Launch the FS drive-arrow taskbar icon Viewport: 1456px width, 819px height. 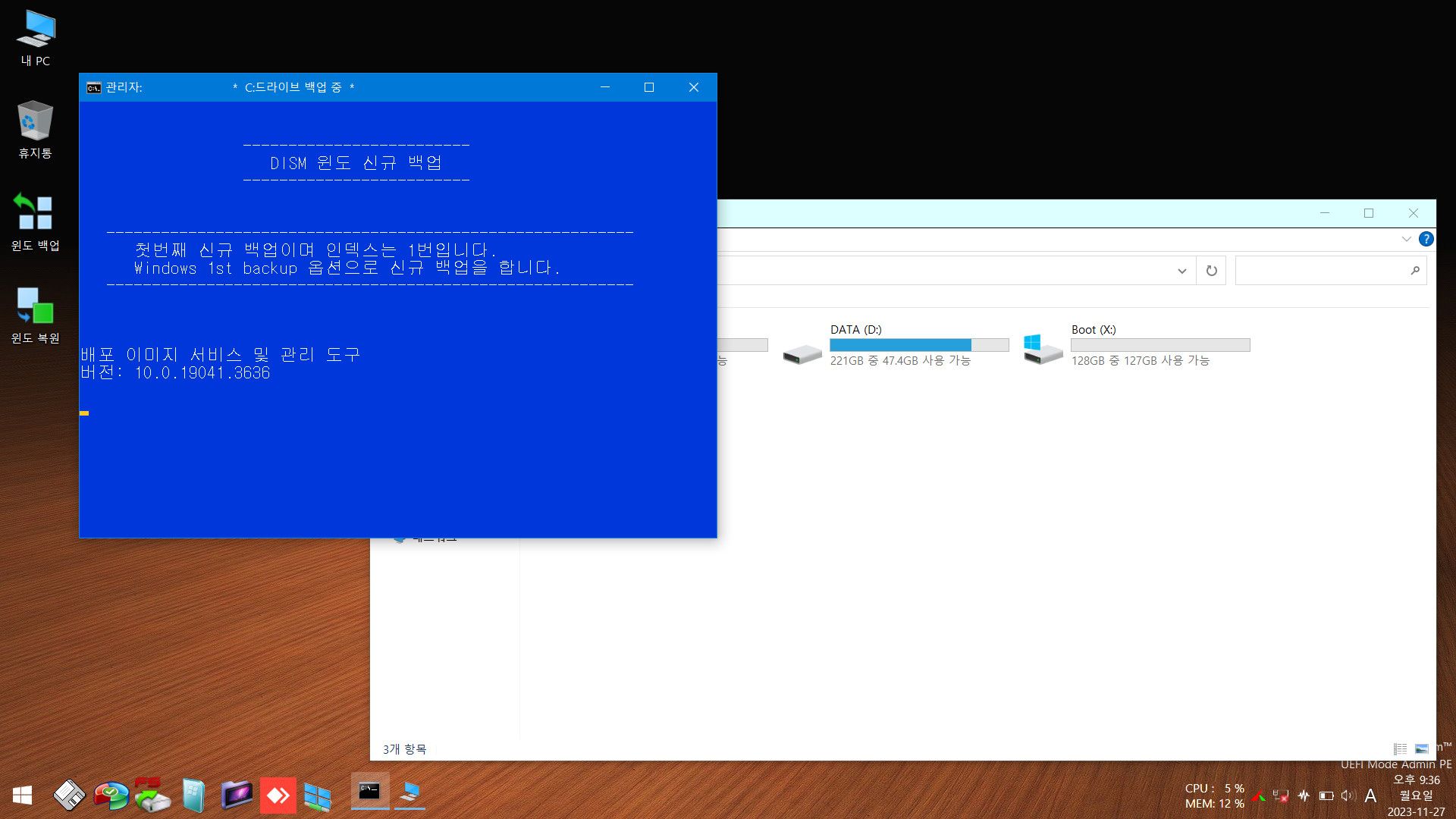152,795
